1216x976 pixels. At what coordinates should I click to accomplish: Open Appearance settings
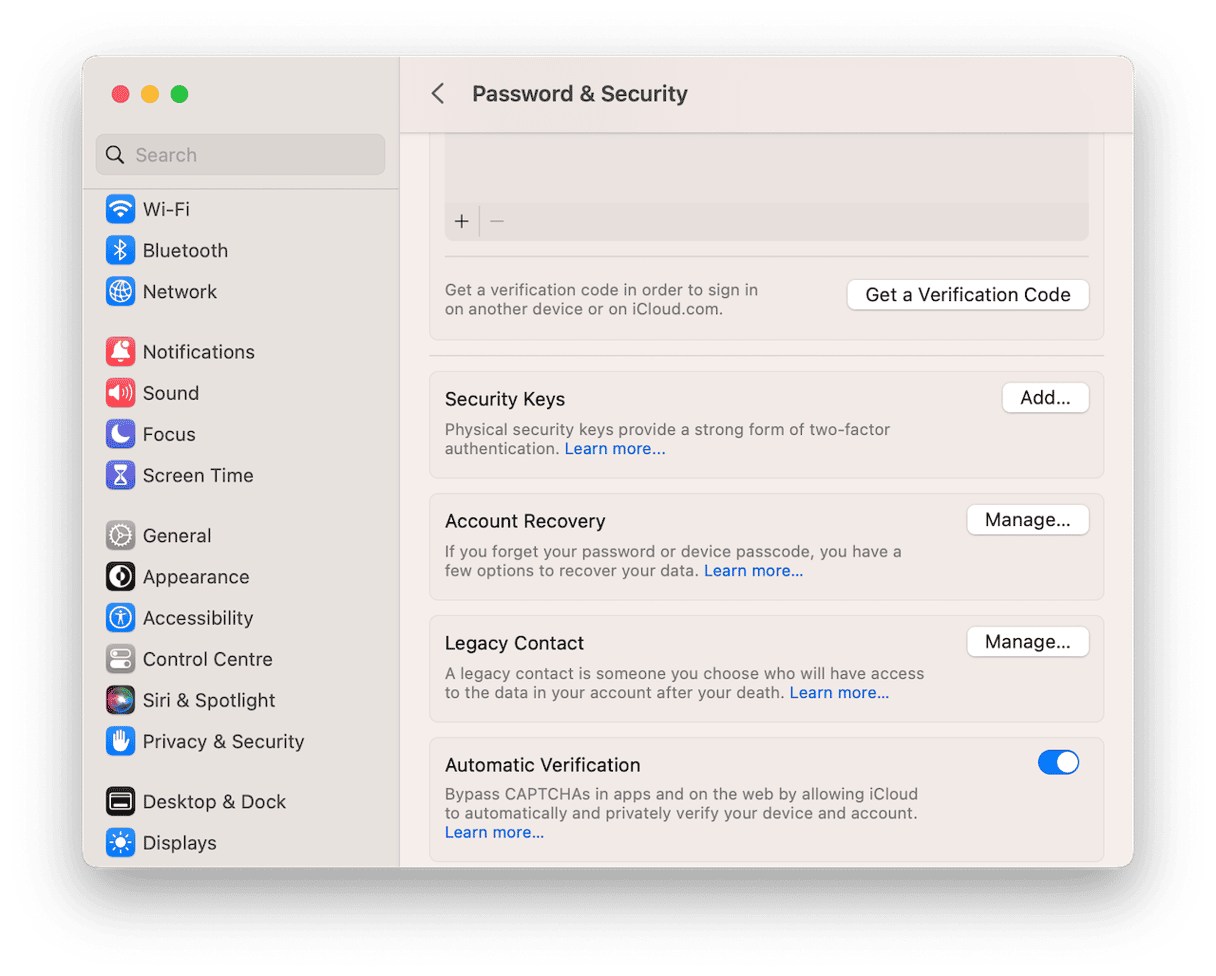coord(196,576)
